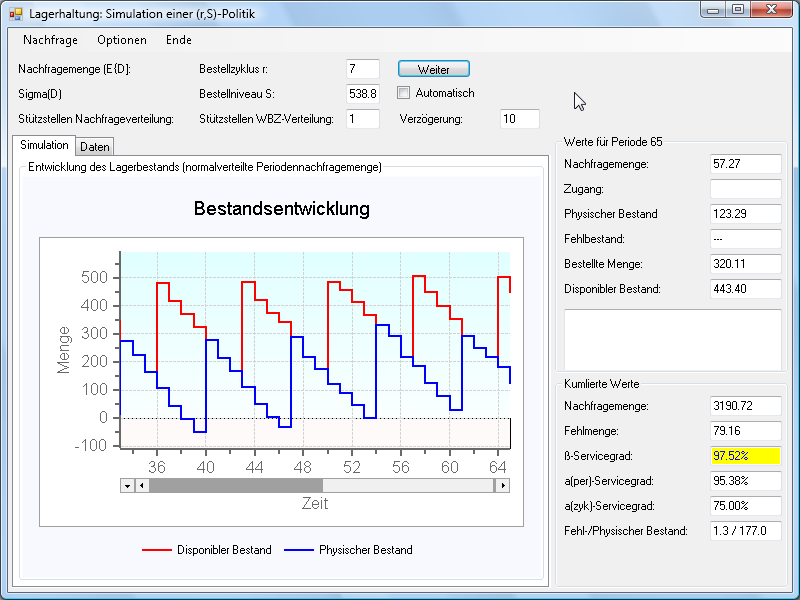The height and width of the screenshot is (600, 800).
Task: Click the Ende menu item
Action: (x=179, y=40)
